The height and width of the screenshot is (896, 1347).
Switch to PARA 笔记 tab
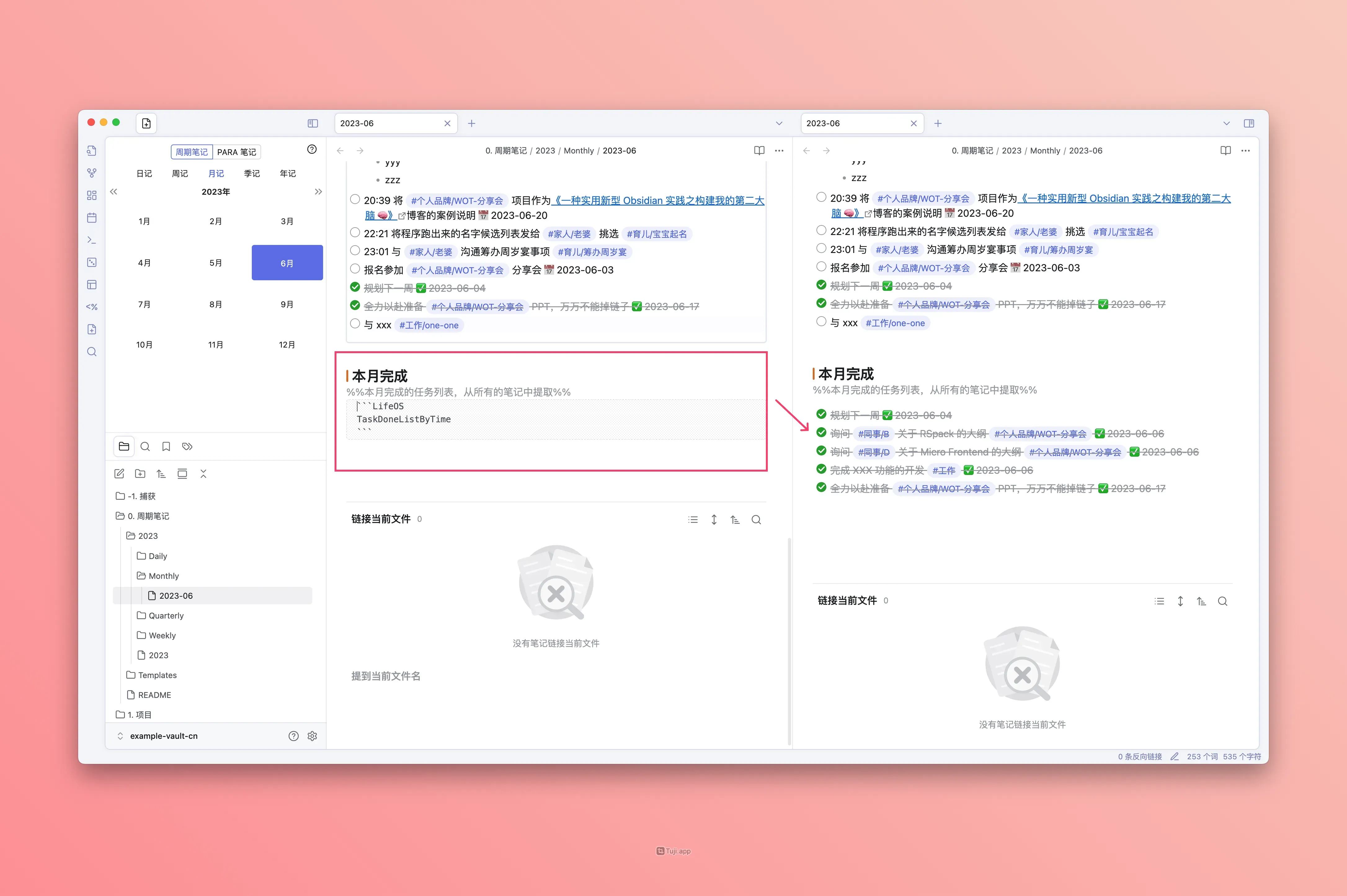237,152
